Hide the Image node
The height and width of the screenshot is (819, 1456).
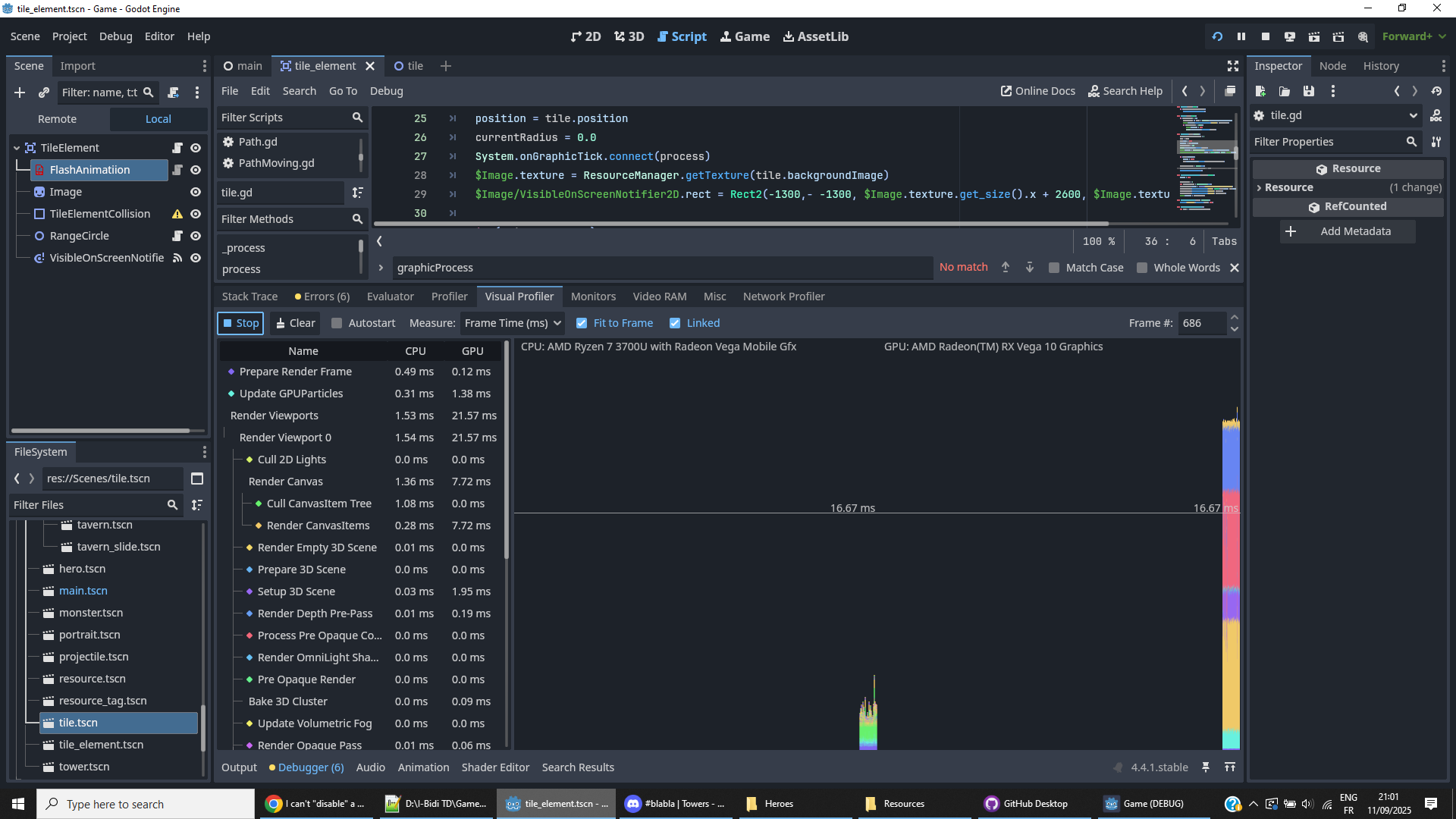(196, 192)
